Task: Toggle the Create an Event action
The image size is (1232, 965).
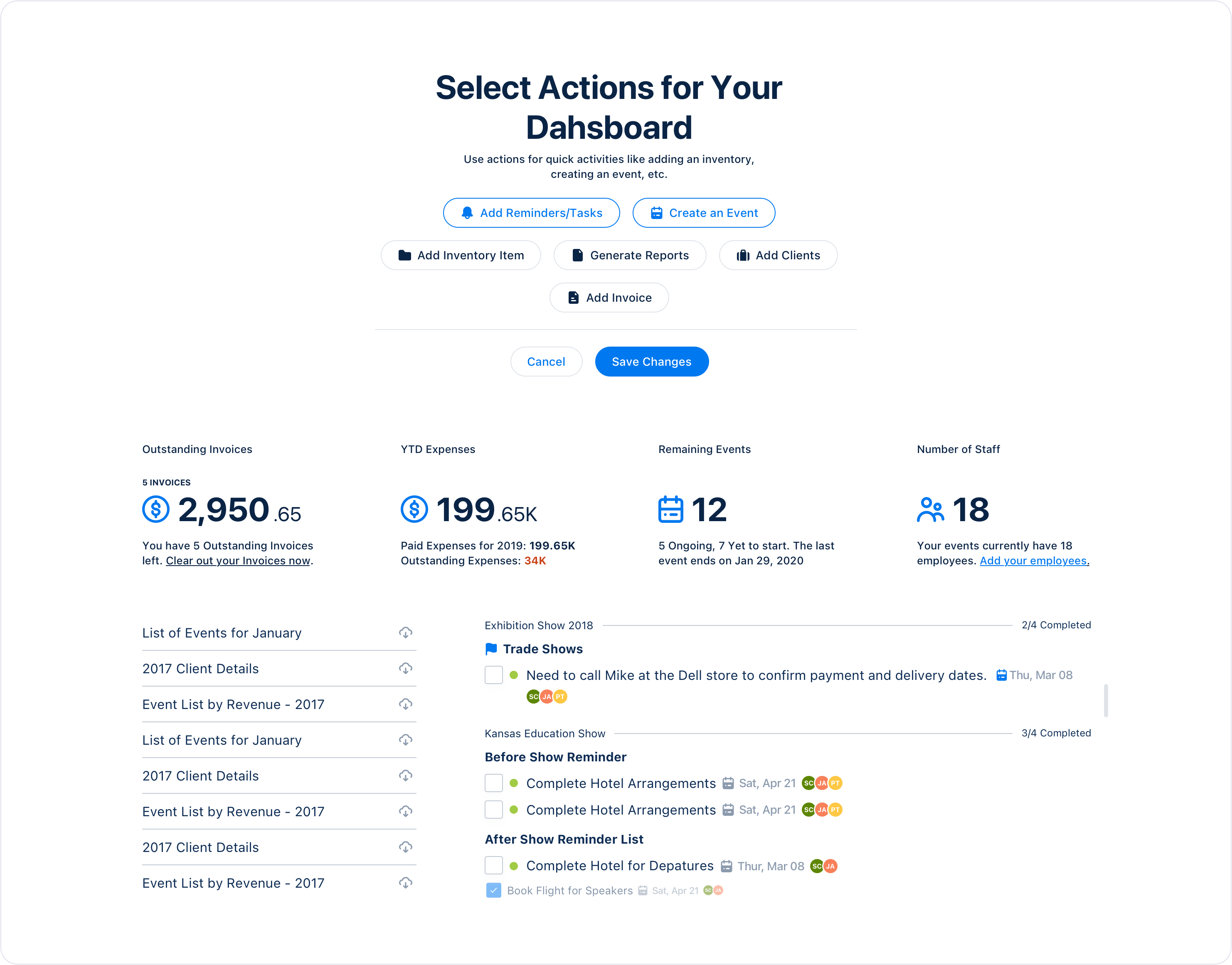Action: 704,212
